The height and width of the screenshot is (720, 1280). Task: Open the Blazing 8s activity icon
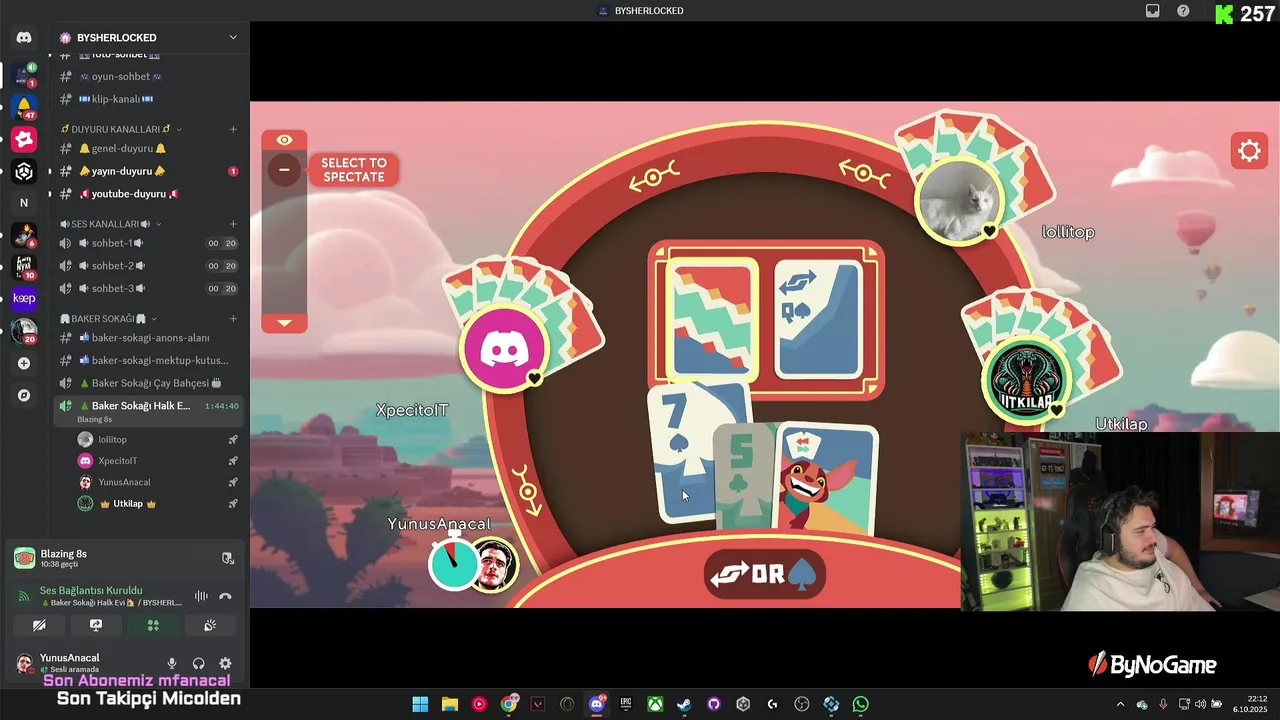coord(24,558)
